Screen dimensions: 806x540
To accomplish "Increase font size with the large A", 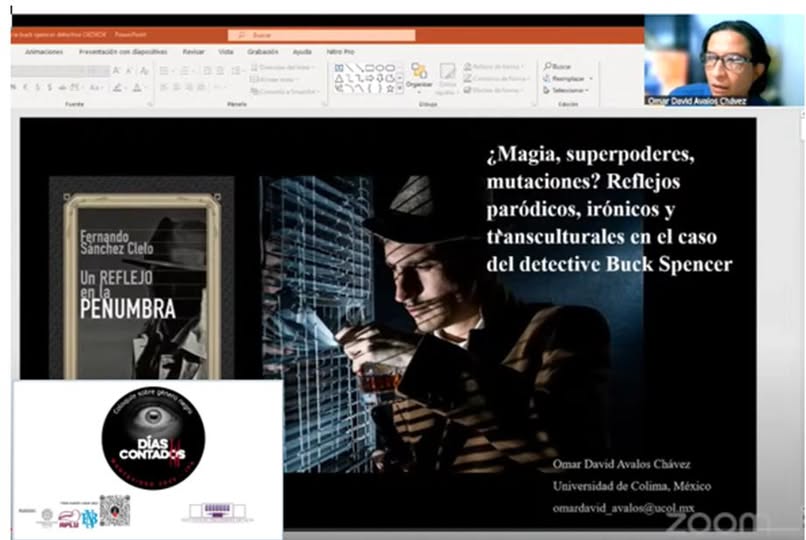I will click(116, 70).
